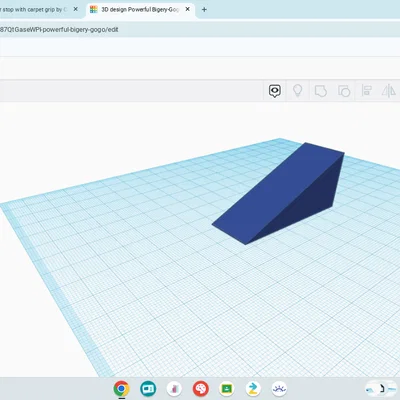Click the Group shapes icon

320,91
